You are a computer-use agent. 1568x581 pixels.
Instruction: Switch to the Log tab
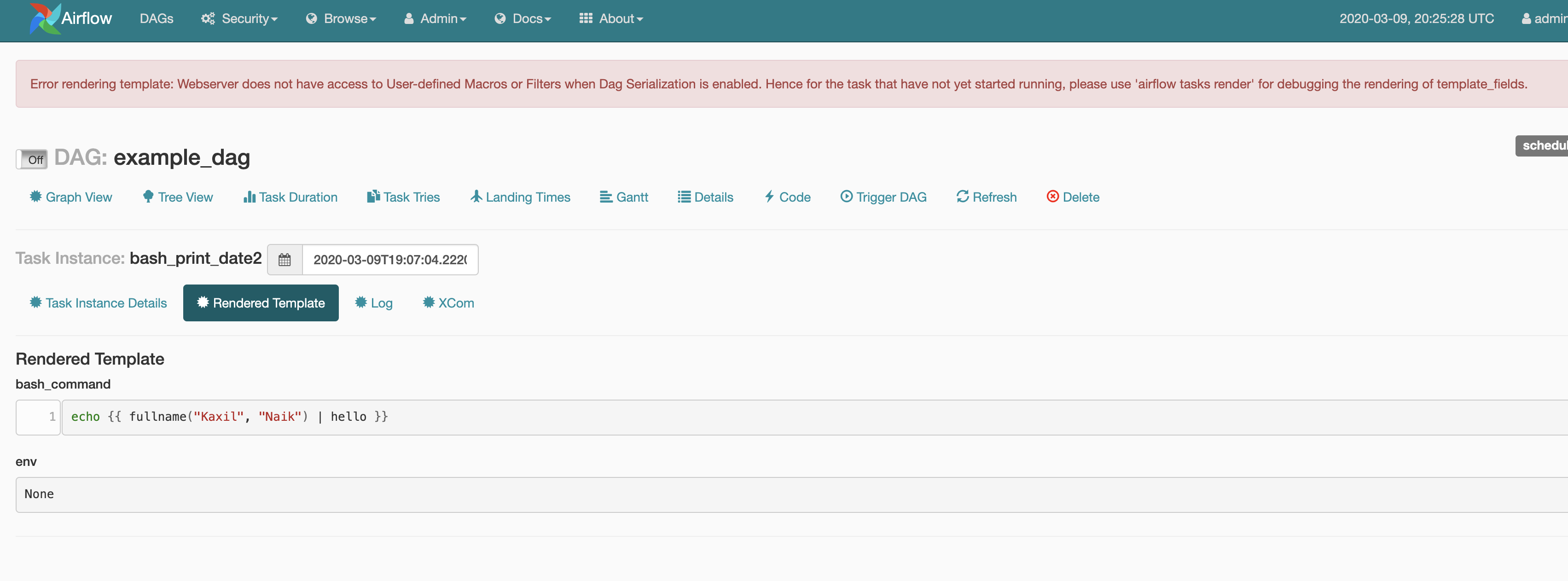374,302
